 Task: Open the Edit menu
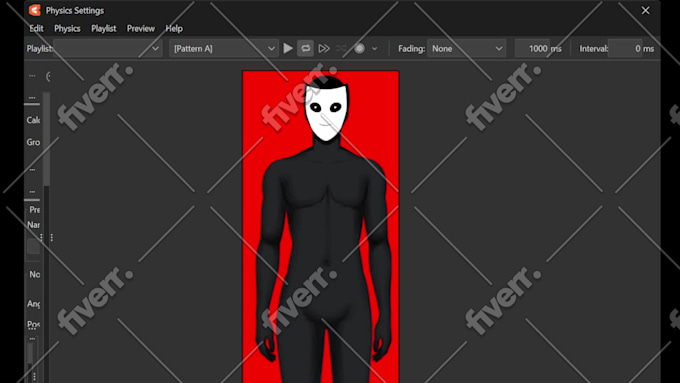click(36, 29)
